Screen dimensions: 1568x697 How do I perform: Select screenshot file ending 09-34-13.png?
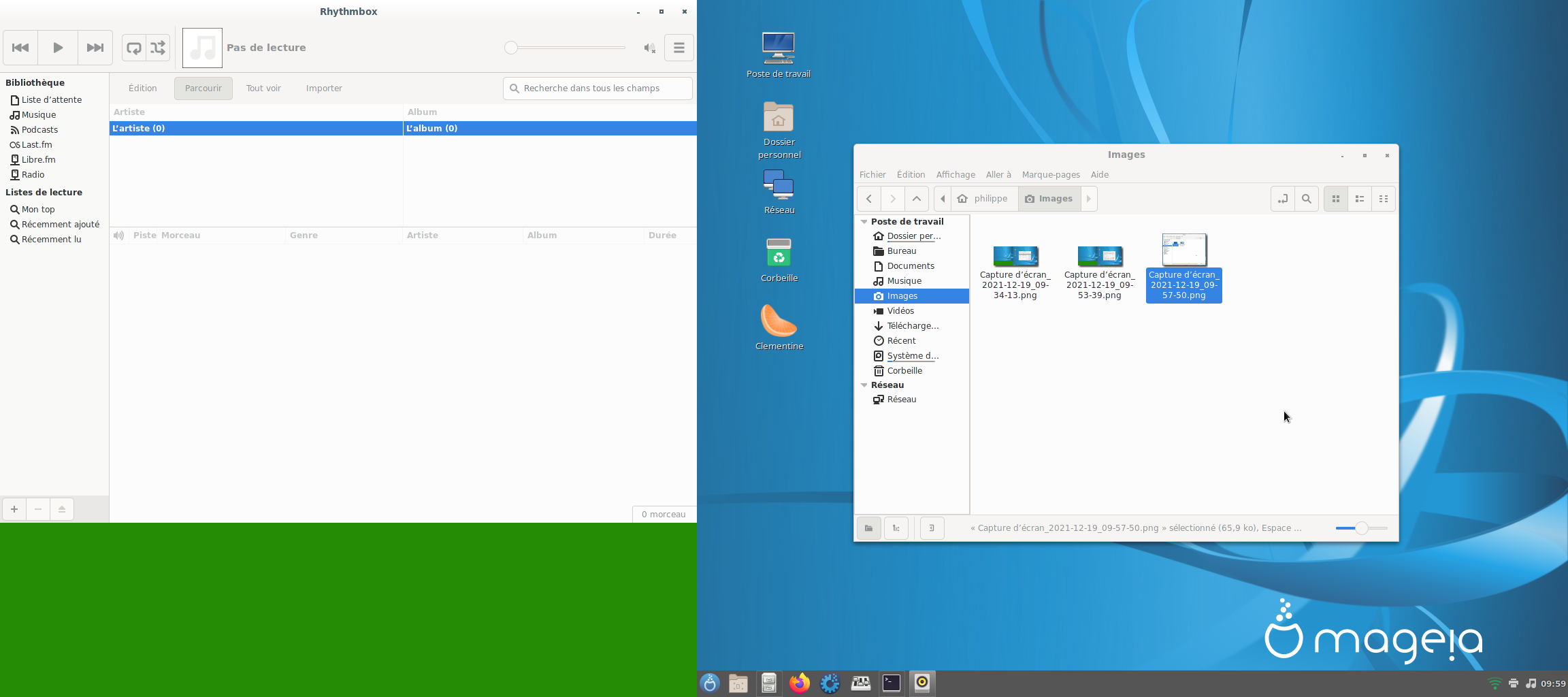[x=1015, y=273]
